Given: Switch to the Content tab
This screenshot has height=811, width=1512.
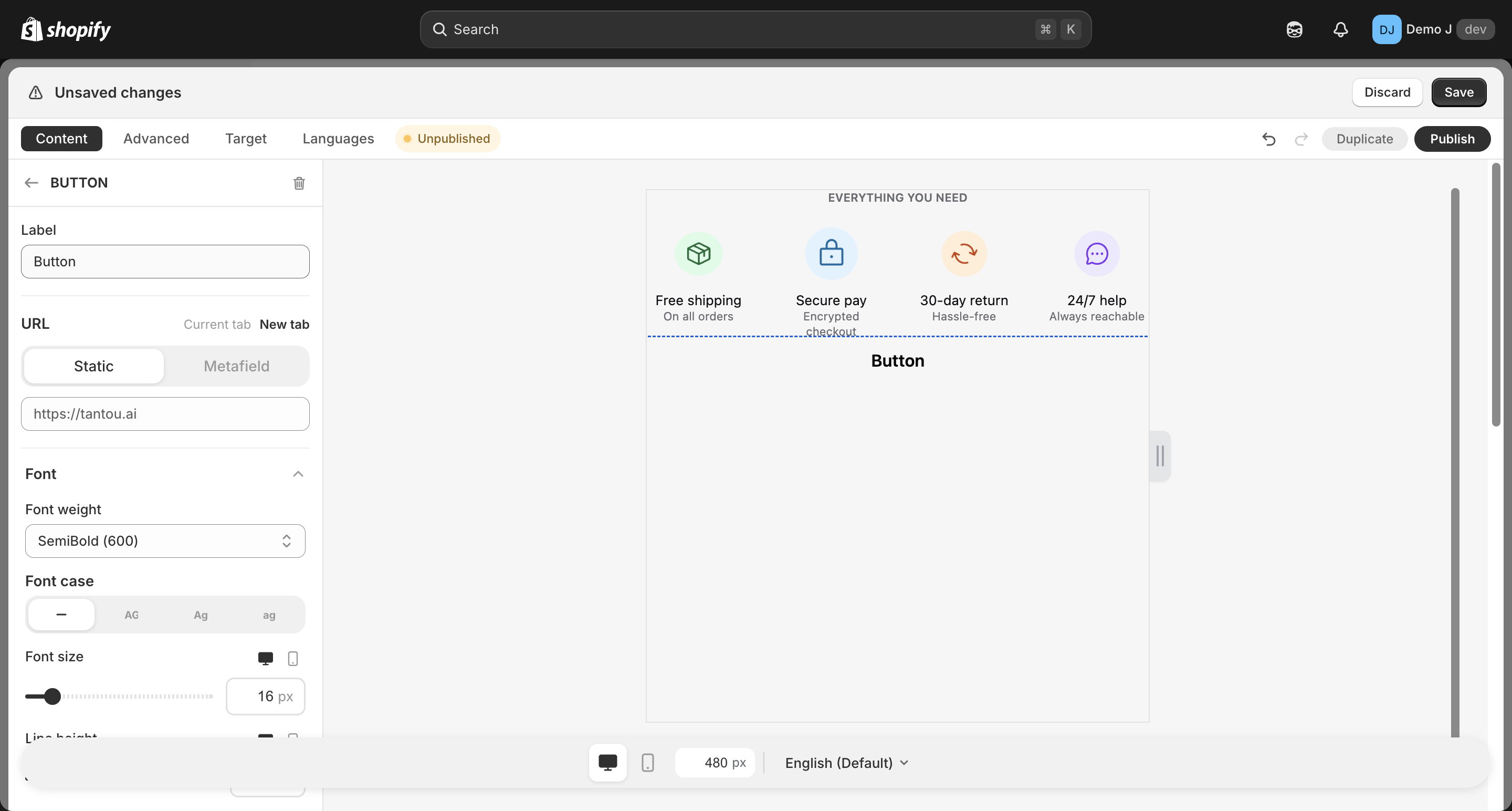Looking at the screenshot, I should point(61,139).
